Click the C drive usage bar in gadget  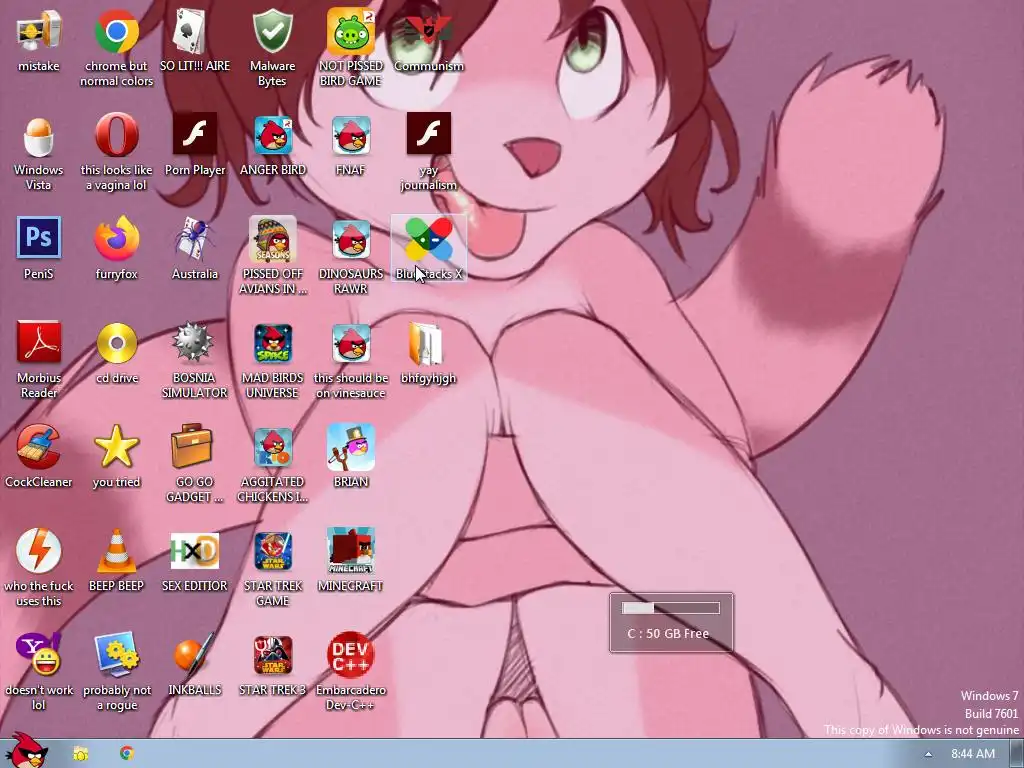(671, 608)
